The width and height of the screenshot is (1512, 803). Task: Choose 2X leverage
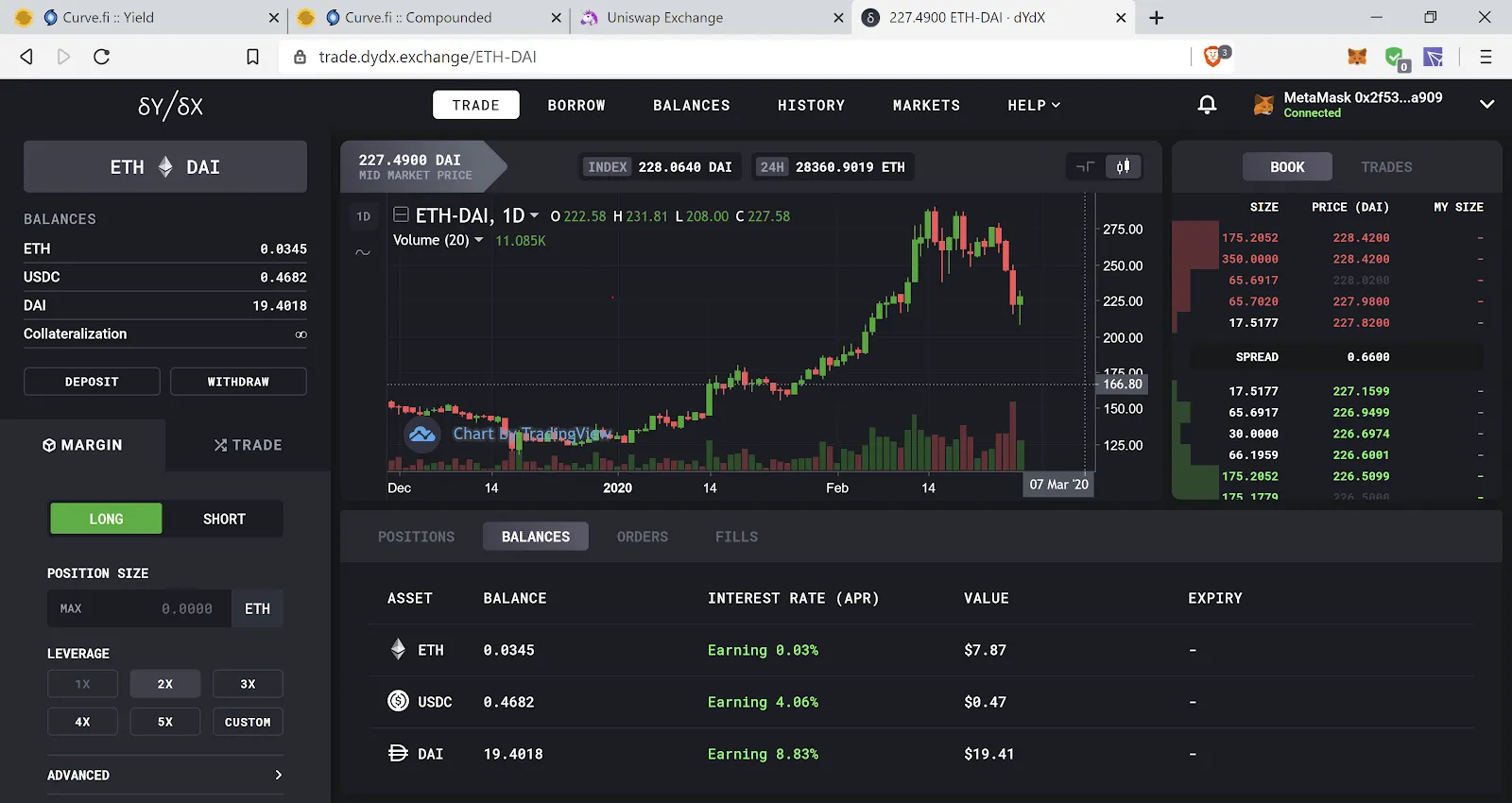point(165,684)
